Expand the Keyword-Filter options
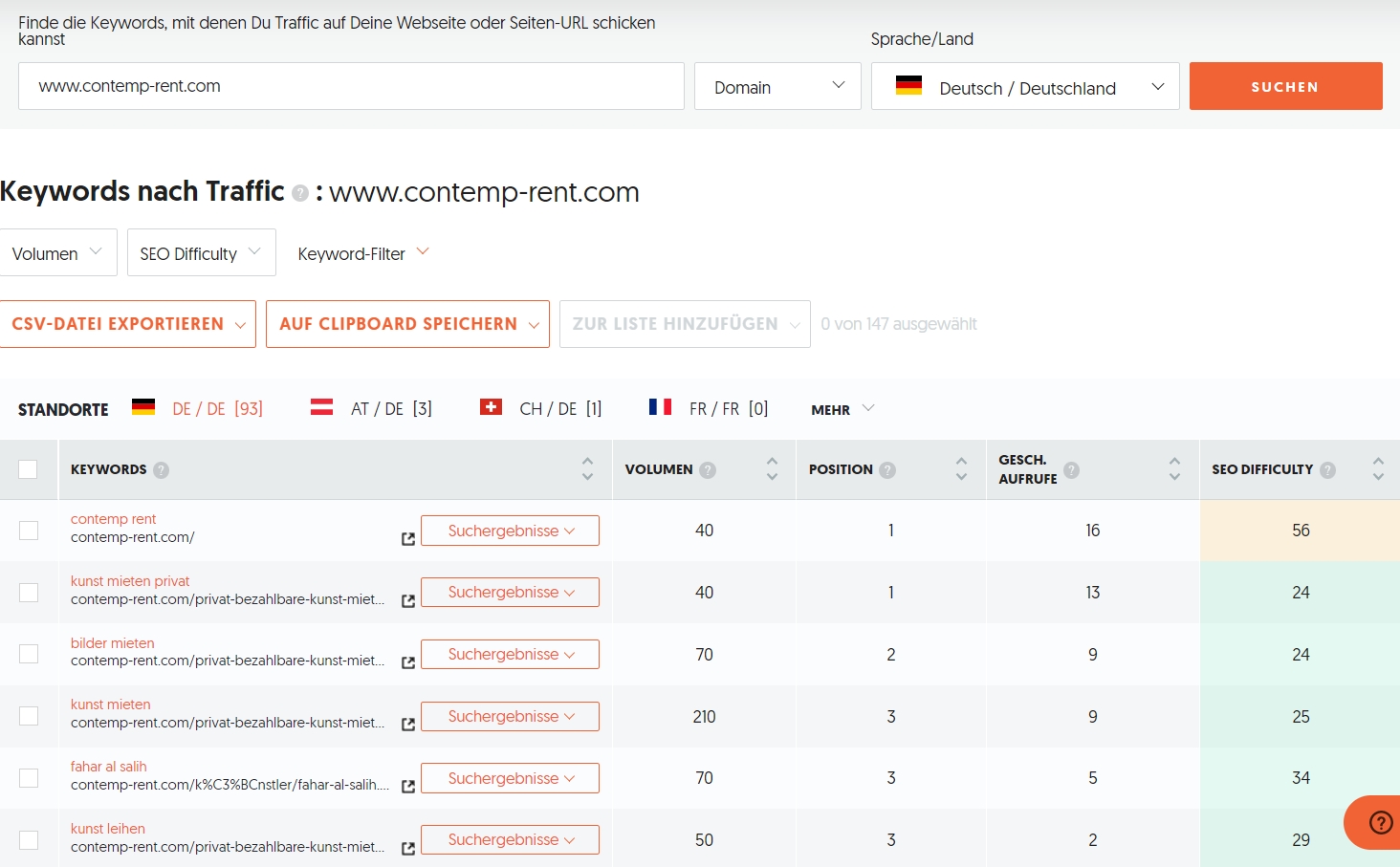 click(x=363, y=253)
